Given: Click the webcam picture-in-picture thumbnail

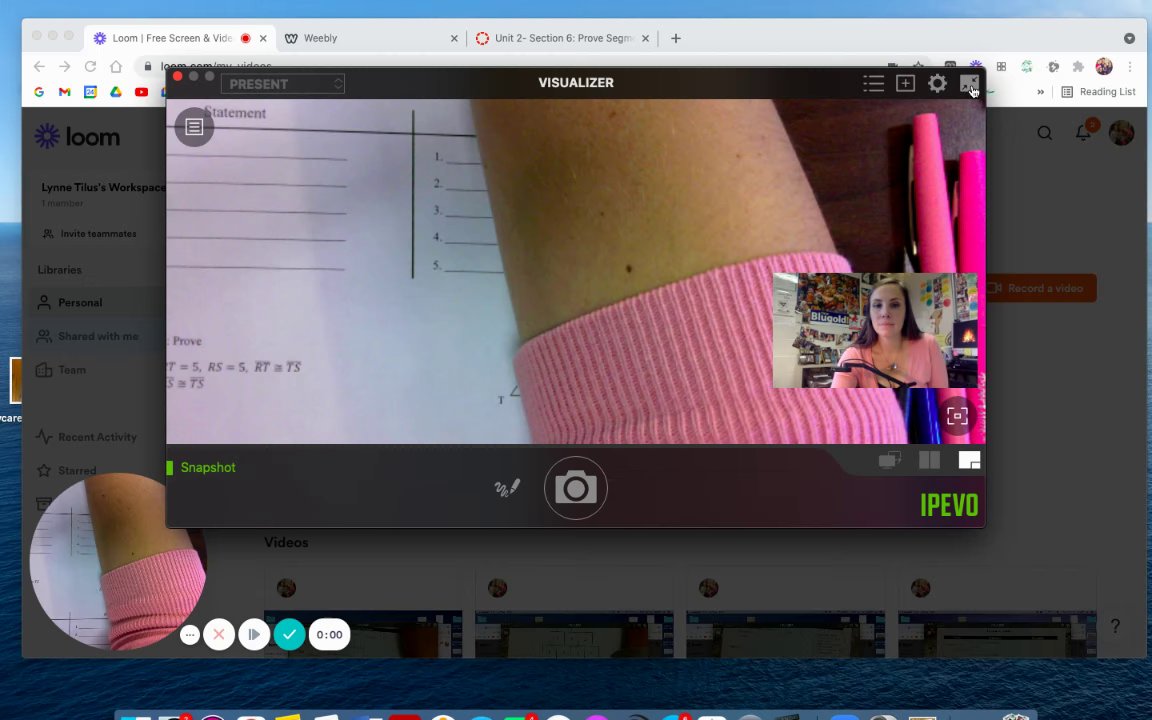Looking at the screenshot, I should (x=875, y=330).
